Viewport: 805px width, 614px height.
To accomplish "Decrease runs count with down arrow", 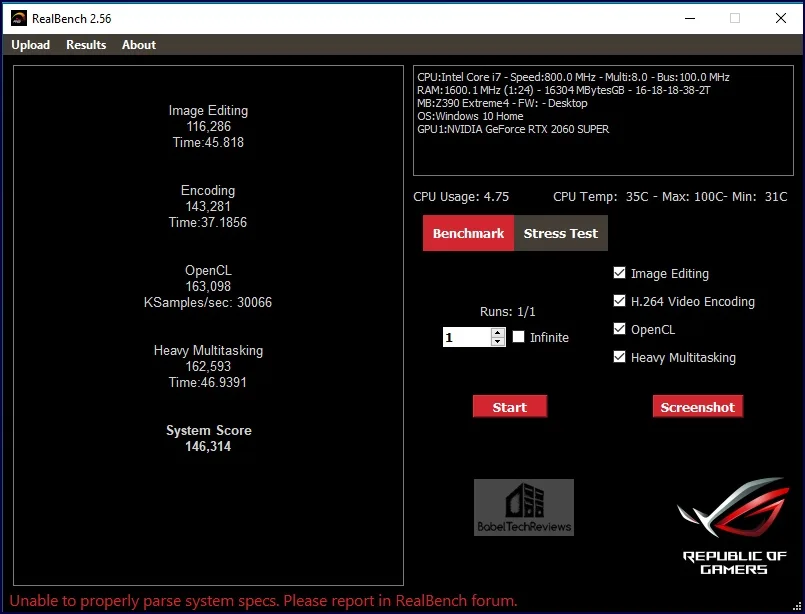I will (x=497, y=341).
